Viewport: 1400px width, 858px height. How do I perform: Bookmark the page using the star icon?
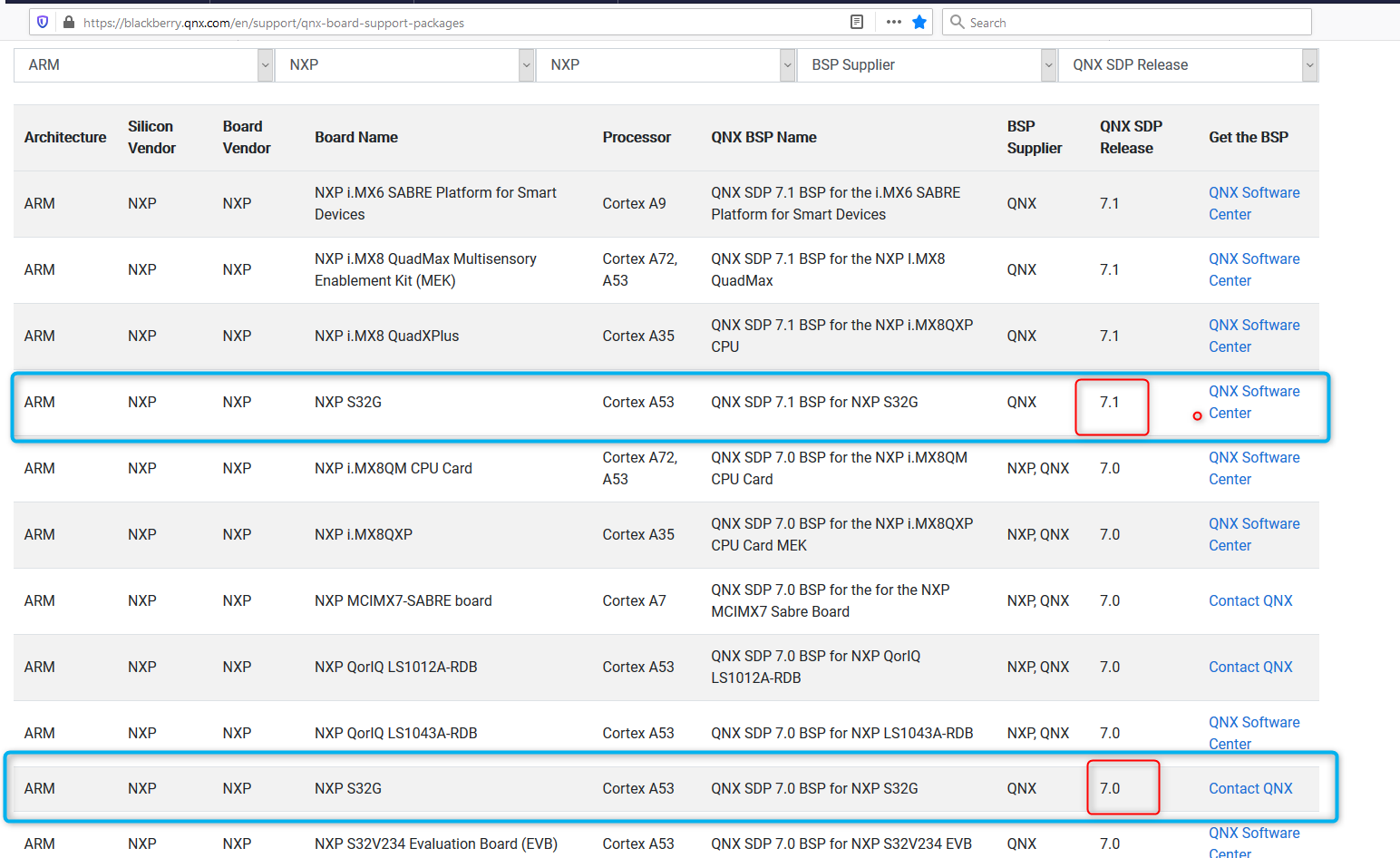pos(919,21)
